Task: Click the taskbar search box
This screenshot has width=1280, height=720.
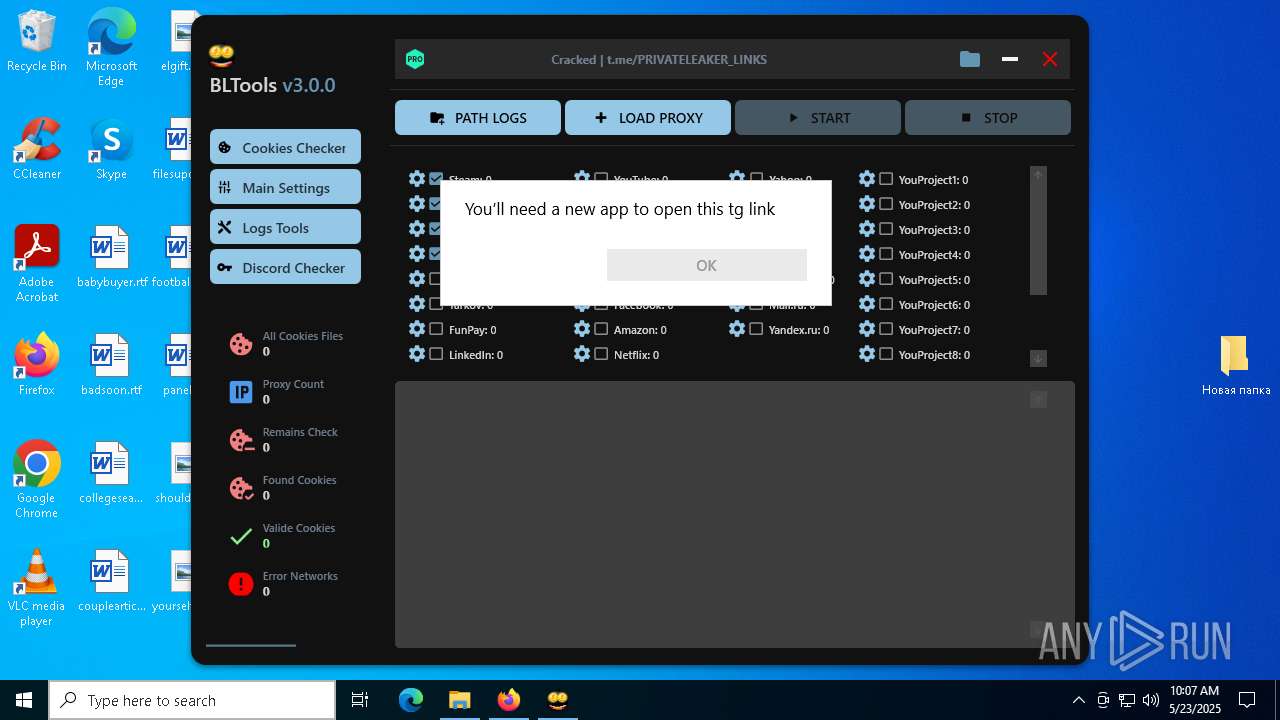Action: (192, 700)
